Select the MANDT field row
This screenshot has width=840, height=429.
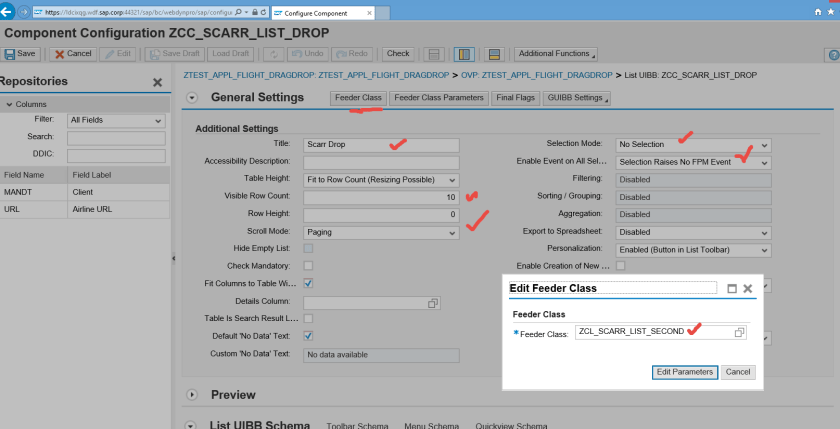(85, 192)
